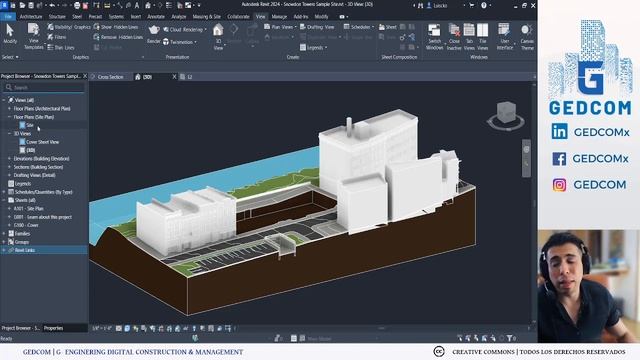Collapse the Views (all) tree node
Image resolution: width=640 pixels, height=360 pixels.
tap(4, 100)
